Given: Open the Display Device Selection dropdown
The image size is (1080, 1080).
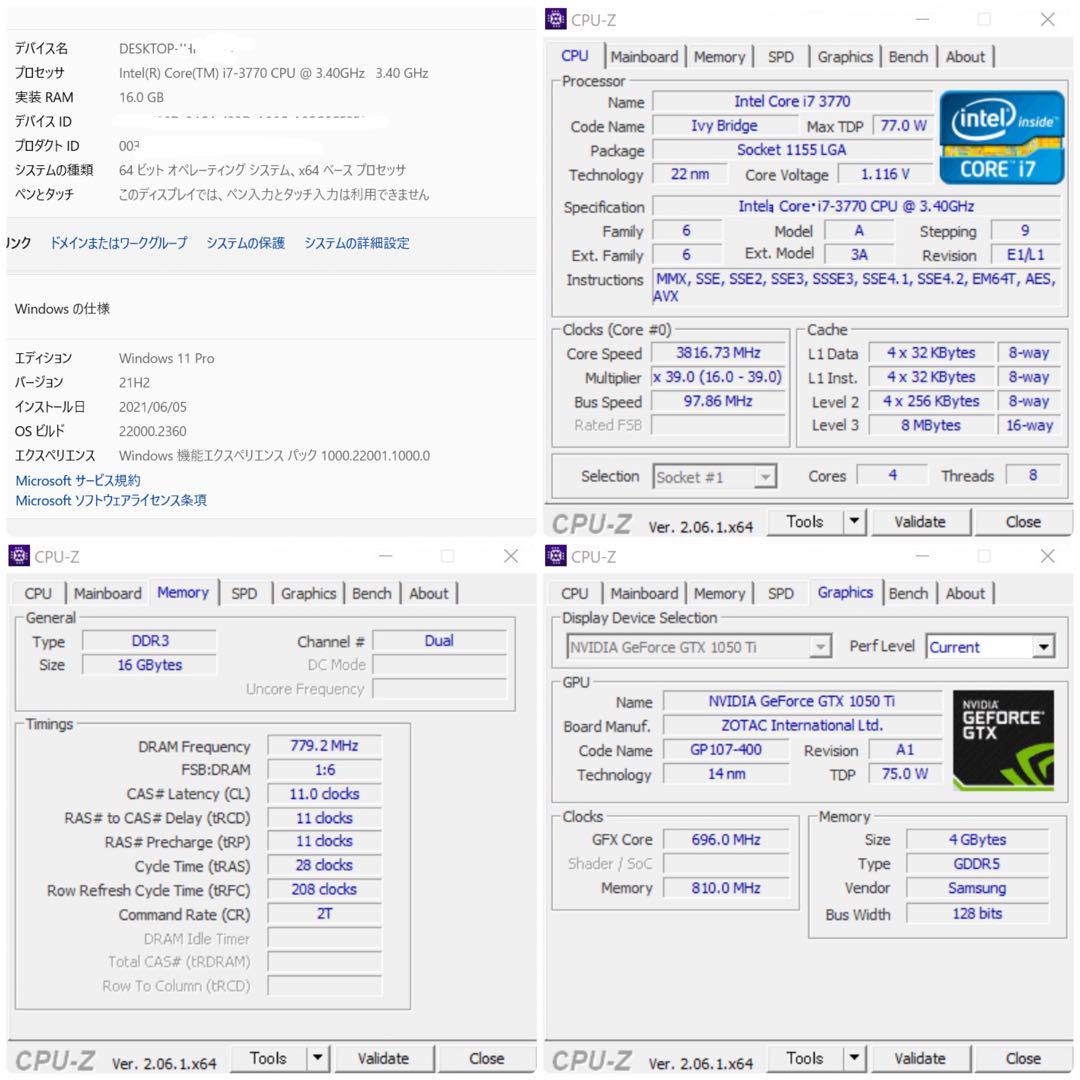Looking at the screenshot, I should pyautogui.click(x=698, y=647).
